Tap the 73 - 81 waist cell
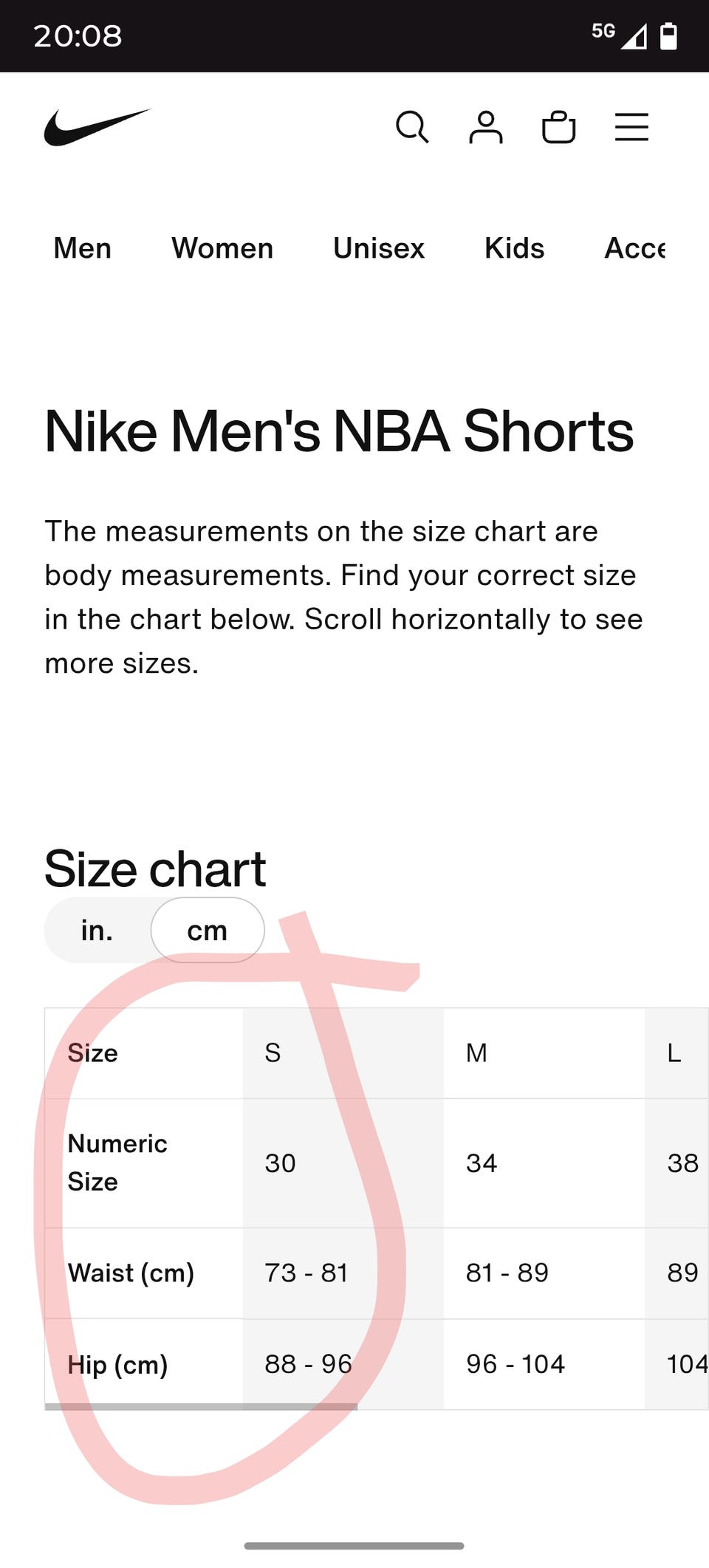Screen dimensions: 709x1568 point(306,1273)
